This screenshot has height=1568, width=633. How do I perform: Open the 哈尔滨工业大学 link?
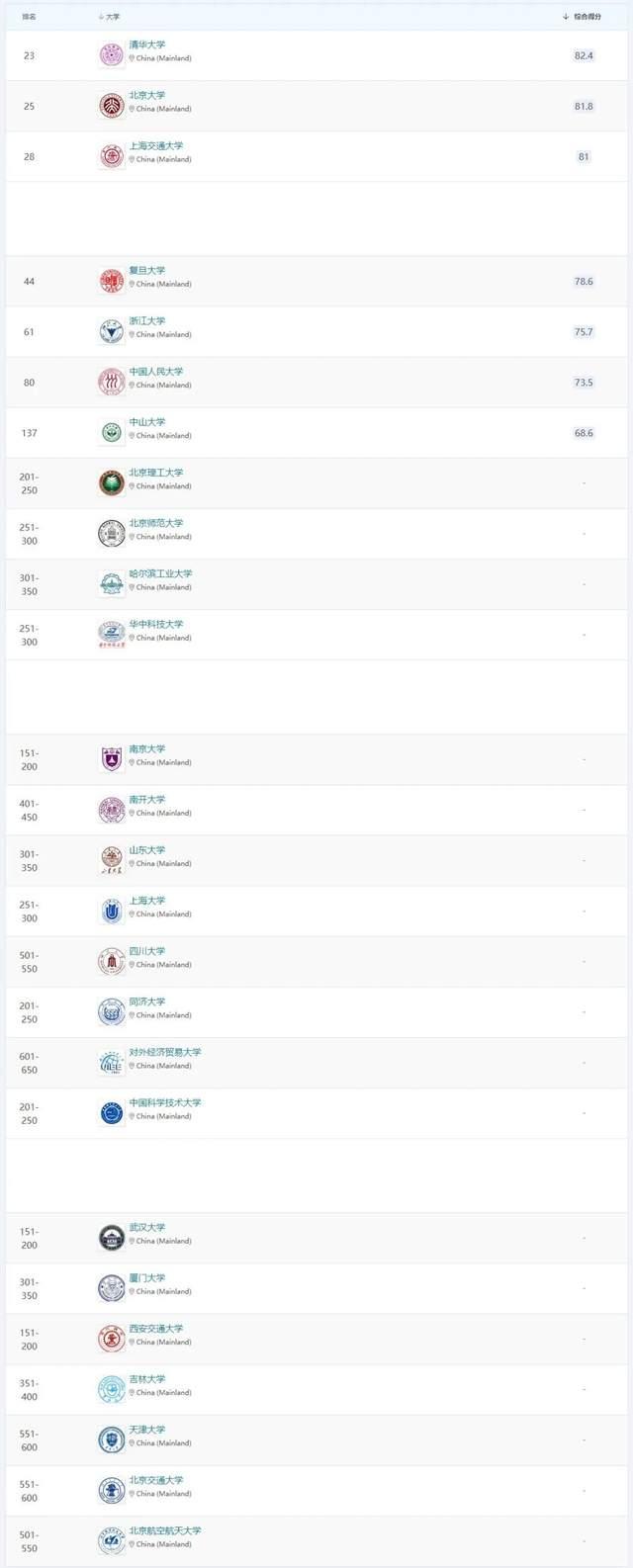point(160,573)
